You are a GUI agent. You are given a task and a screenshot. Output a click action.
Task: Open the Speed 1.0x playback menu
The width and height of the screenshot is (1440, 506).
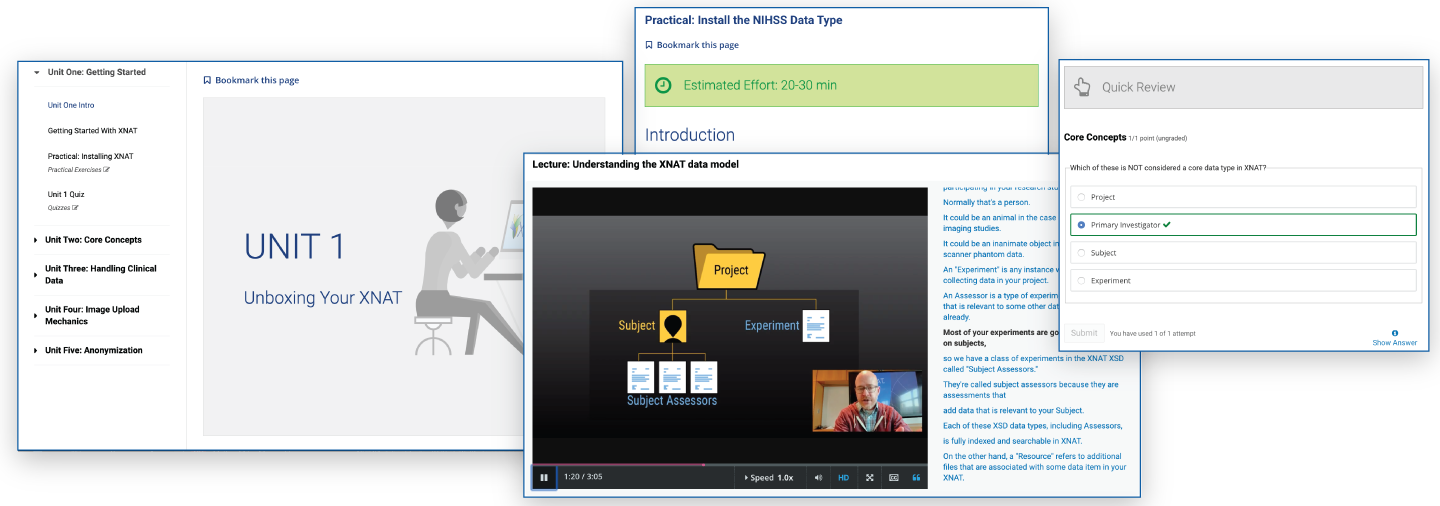[x=769, y=478]
